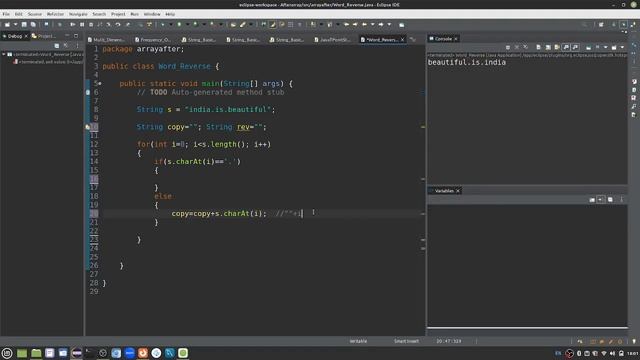Screen dimensions: 640x360
Task: Minimize the Debug view panel
Action: 67,36
